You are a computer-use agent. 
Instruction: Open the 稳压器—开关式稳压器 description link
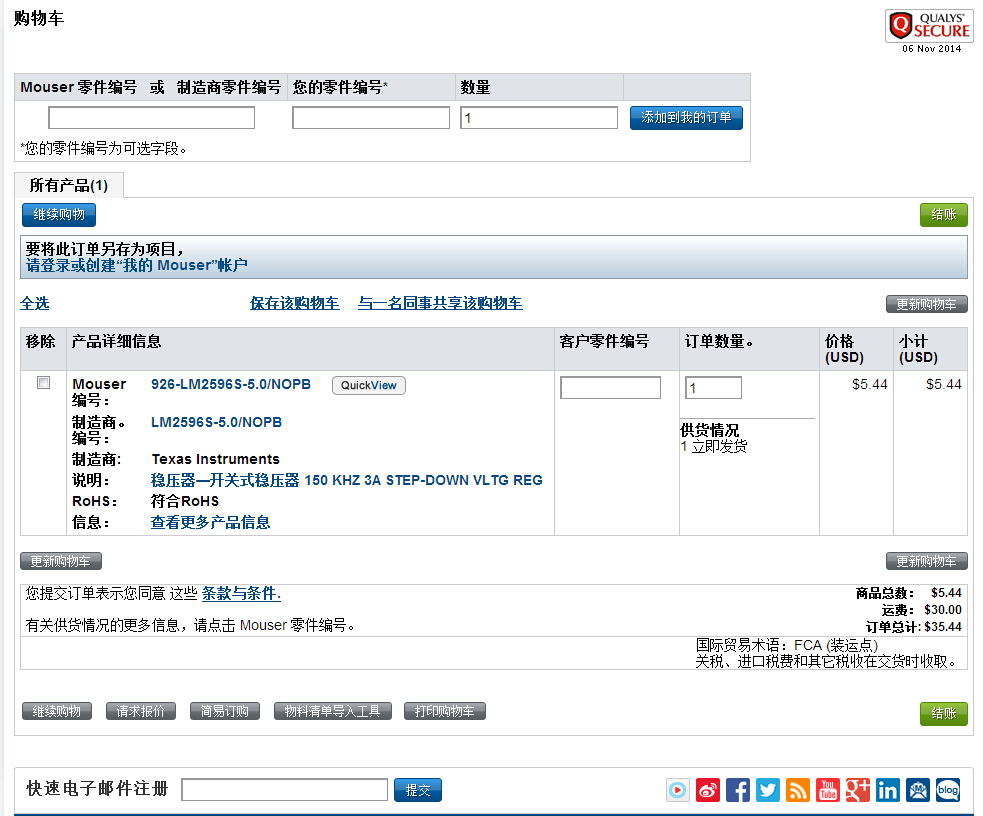[347, 481]
